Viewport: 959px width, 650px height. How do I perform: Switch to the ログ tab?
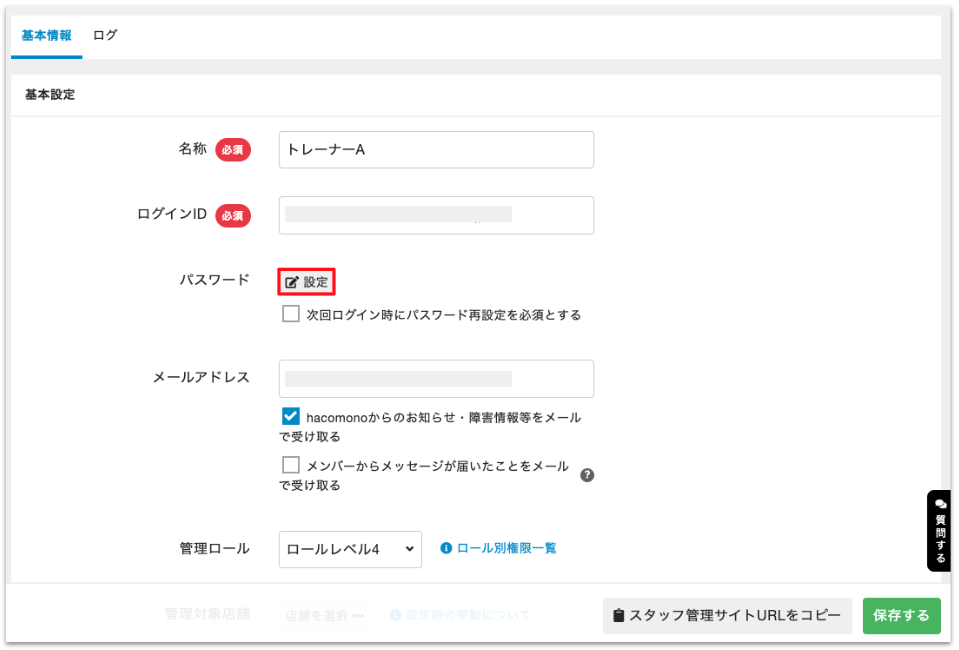tap(105, 35)
